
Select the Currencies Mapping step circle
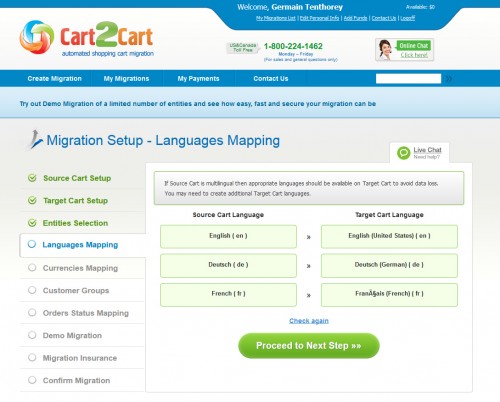point(32,267)
